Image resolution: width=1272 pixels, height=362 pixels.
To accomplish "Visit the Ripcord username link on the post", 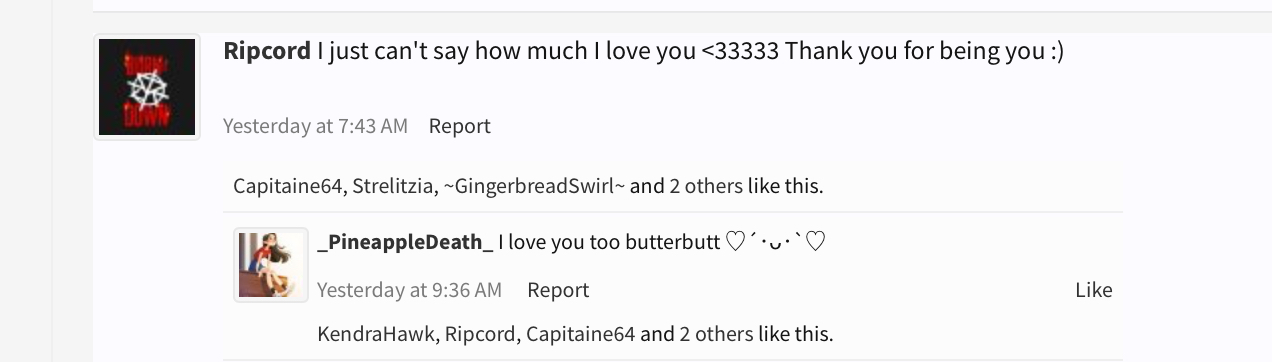I will [x=267, y=51].
